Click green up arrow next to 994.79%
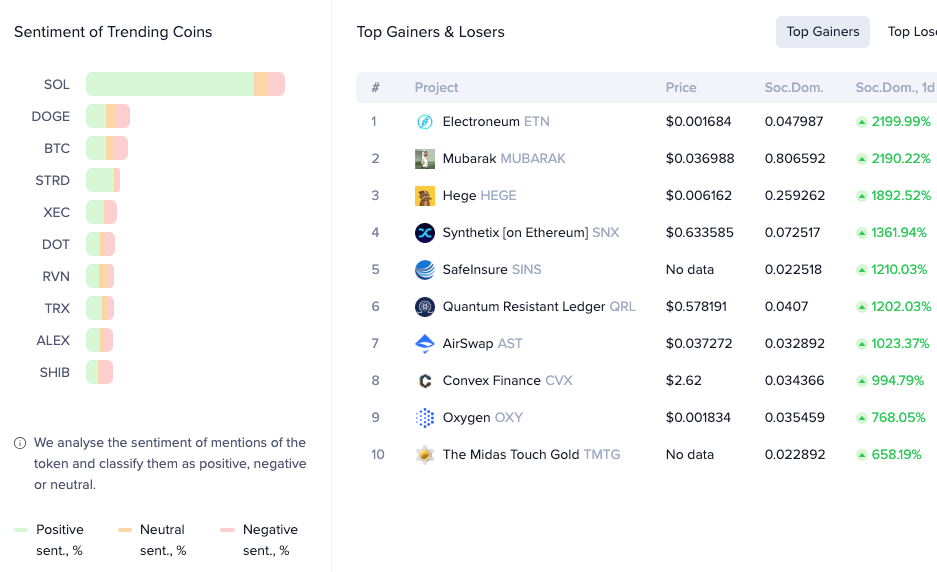The image size is (937, 572). click(x=861, y=381)
